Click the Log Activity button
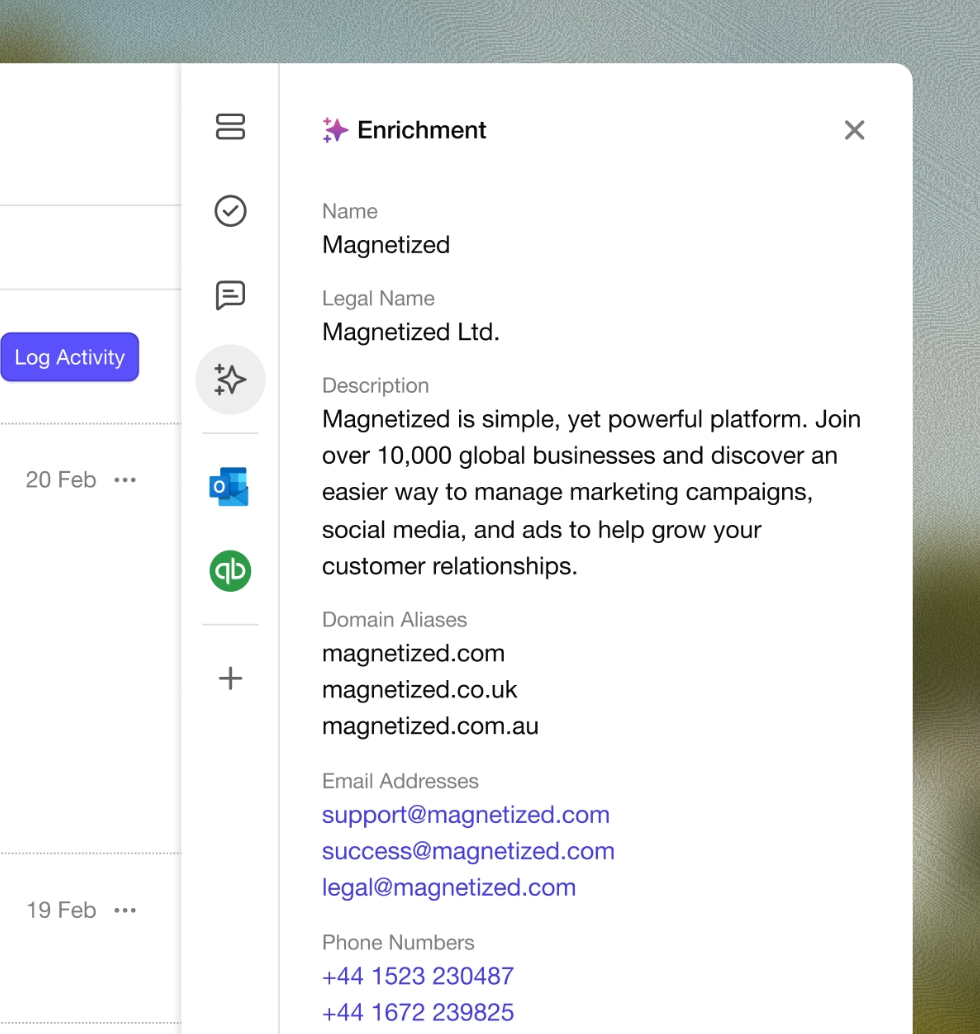The height and width of the screenshot is (1034, 980). pyautogui.click(x=70, y=357)
